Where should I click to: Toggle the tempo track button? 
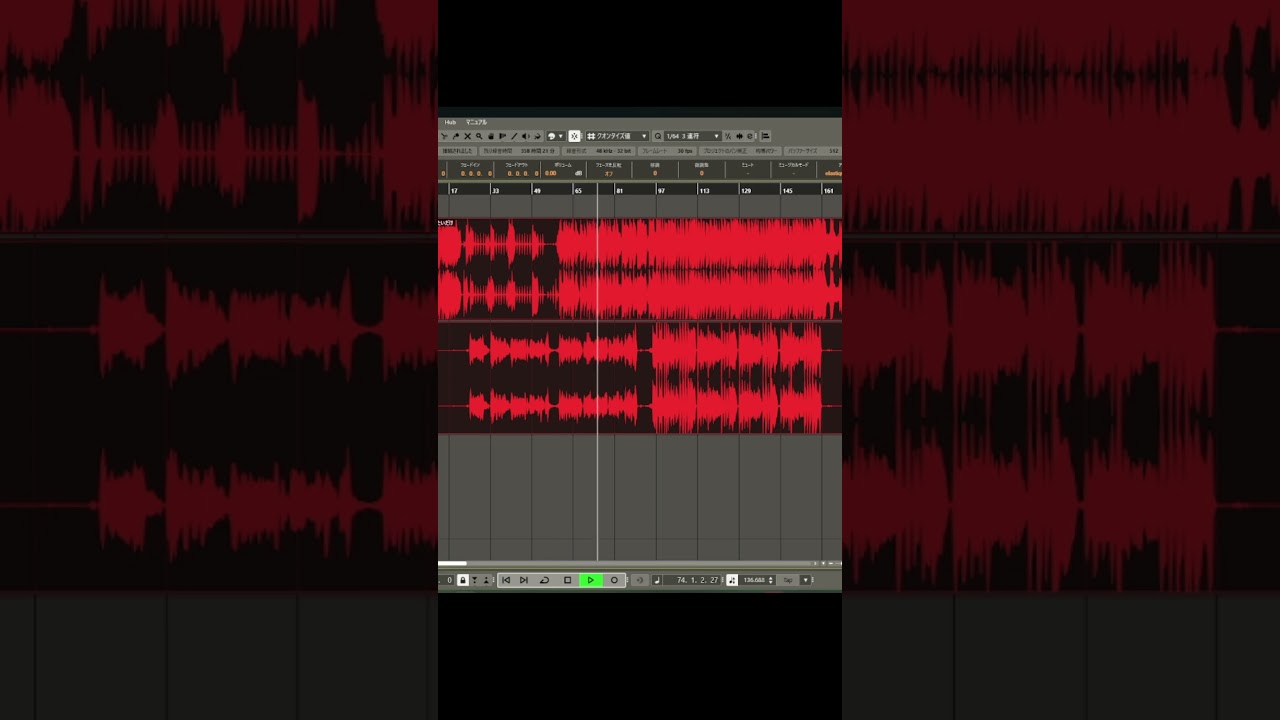[x=732, y=580]
